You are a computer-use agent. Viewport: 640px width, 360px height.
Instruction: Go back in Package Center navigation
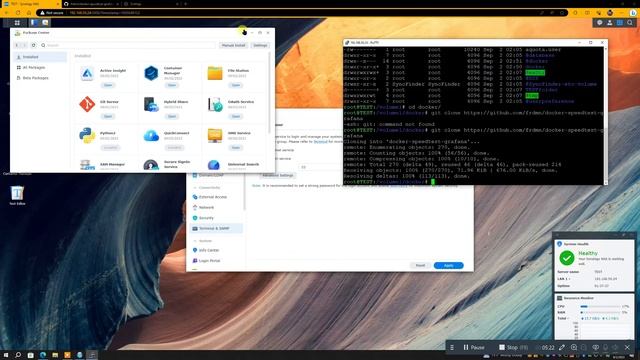17,45
